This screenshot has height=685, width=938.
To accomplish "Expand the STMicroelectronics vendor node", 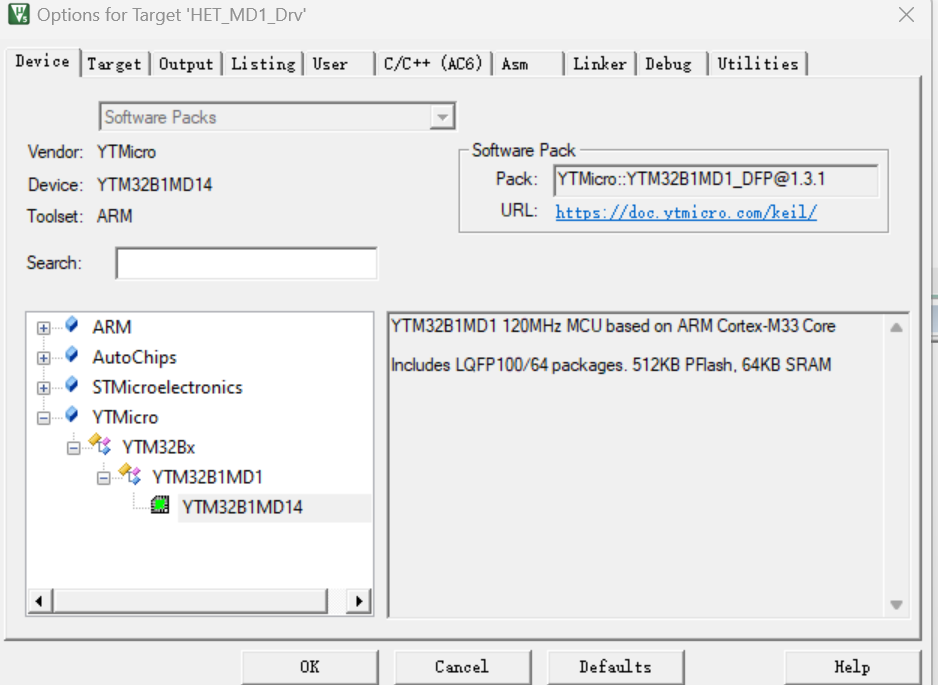I will pos(43,388).
